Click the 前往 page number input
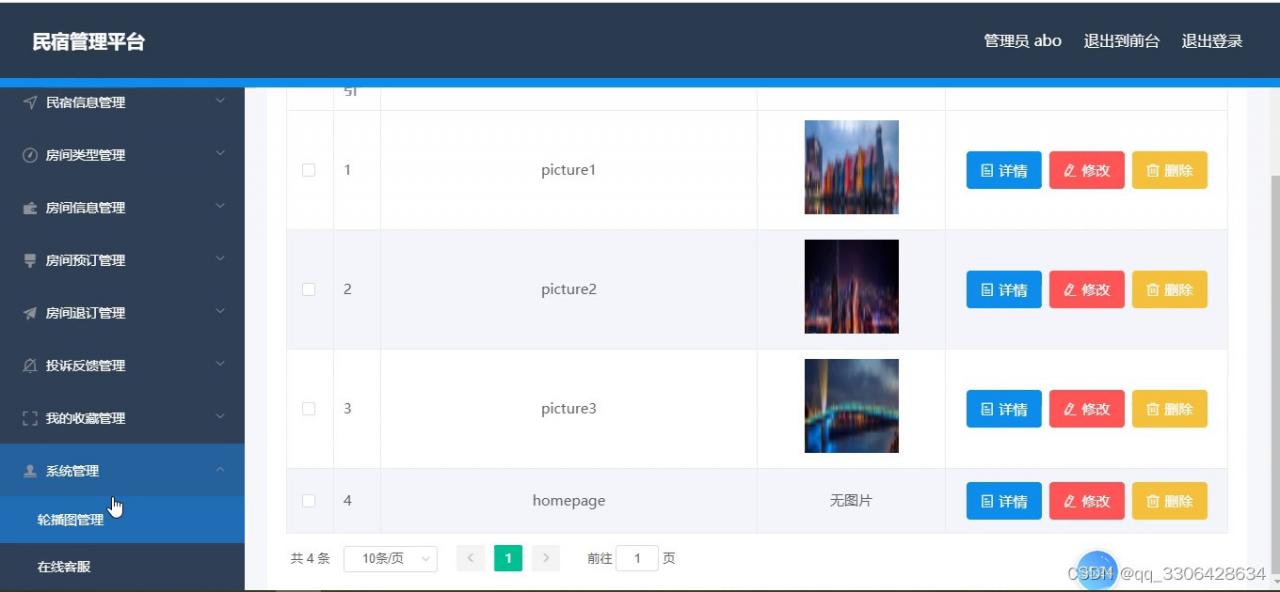 point(637,558)
